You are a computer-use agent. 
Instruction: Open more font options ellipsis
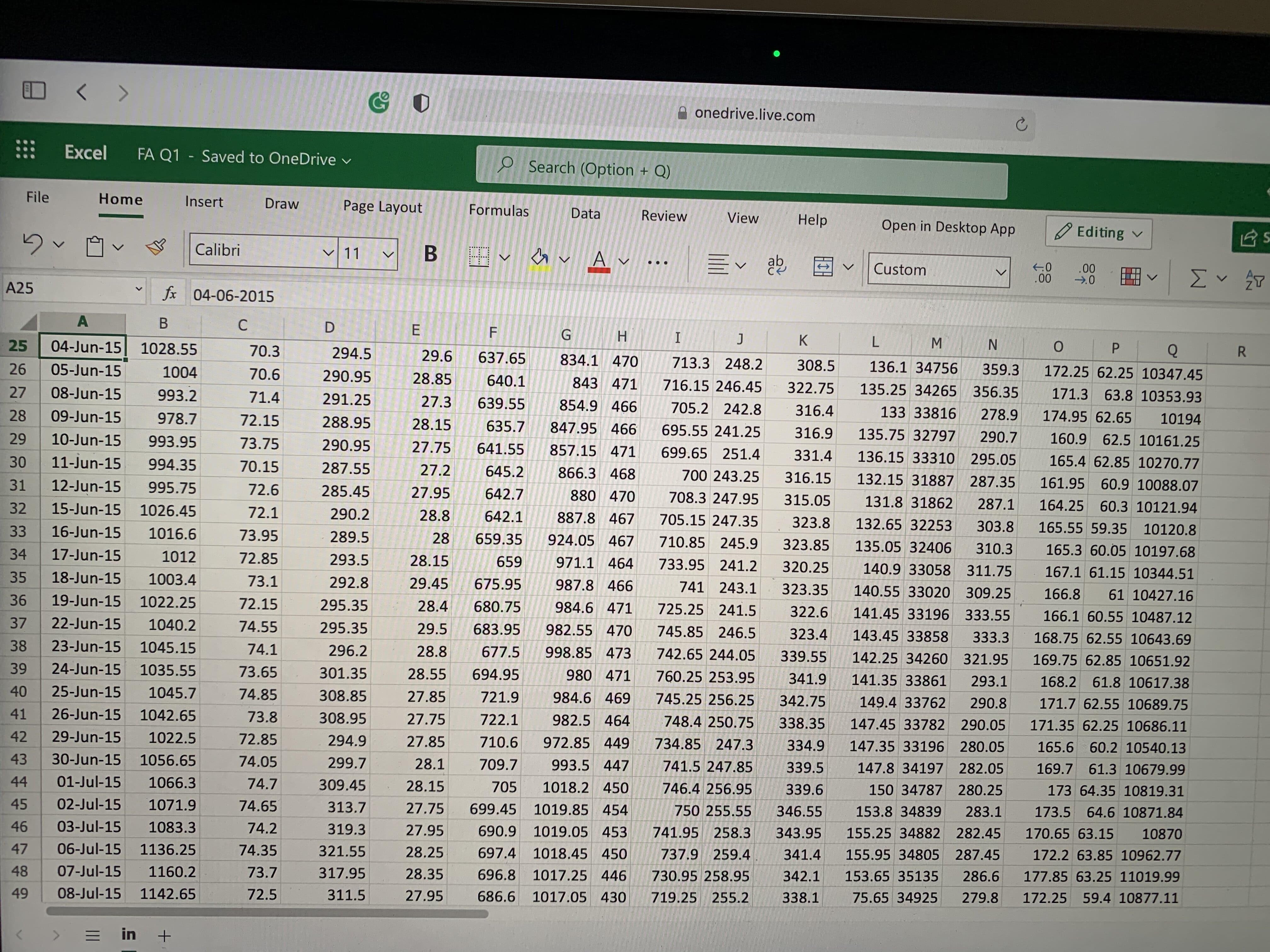[657, 263]
